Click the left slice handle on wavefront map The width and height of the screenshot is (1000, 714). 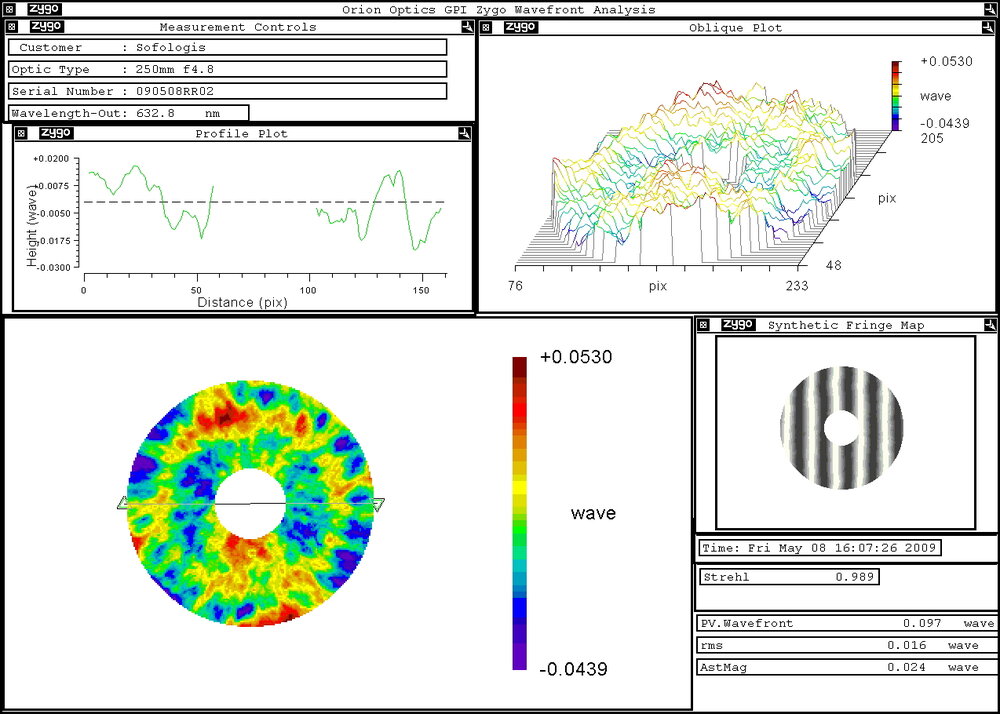[123, 505]
